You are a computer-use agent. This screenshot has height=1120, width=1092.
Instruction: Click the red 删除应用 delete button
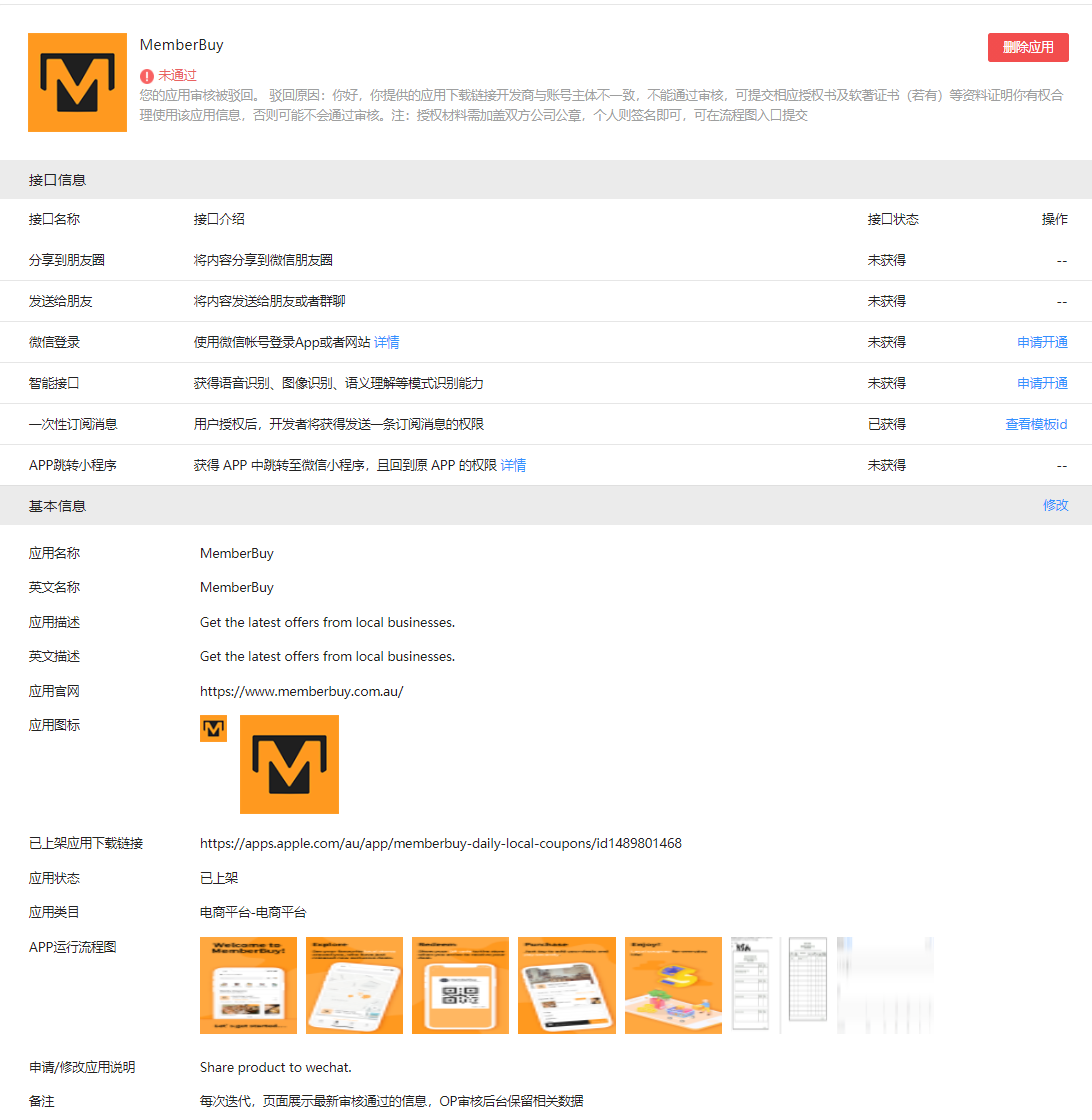click(1028, 47)
